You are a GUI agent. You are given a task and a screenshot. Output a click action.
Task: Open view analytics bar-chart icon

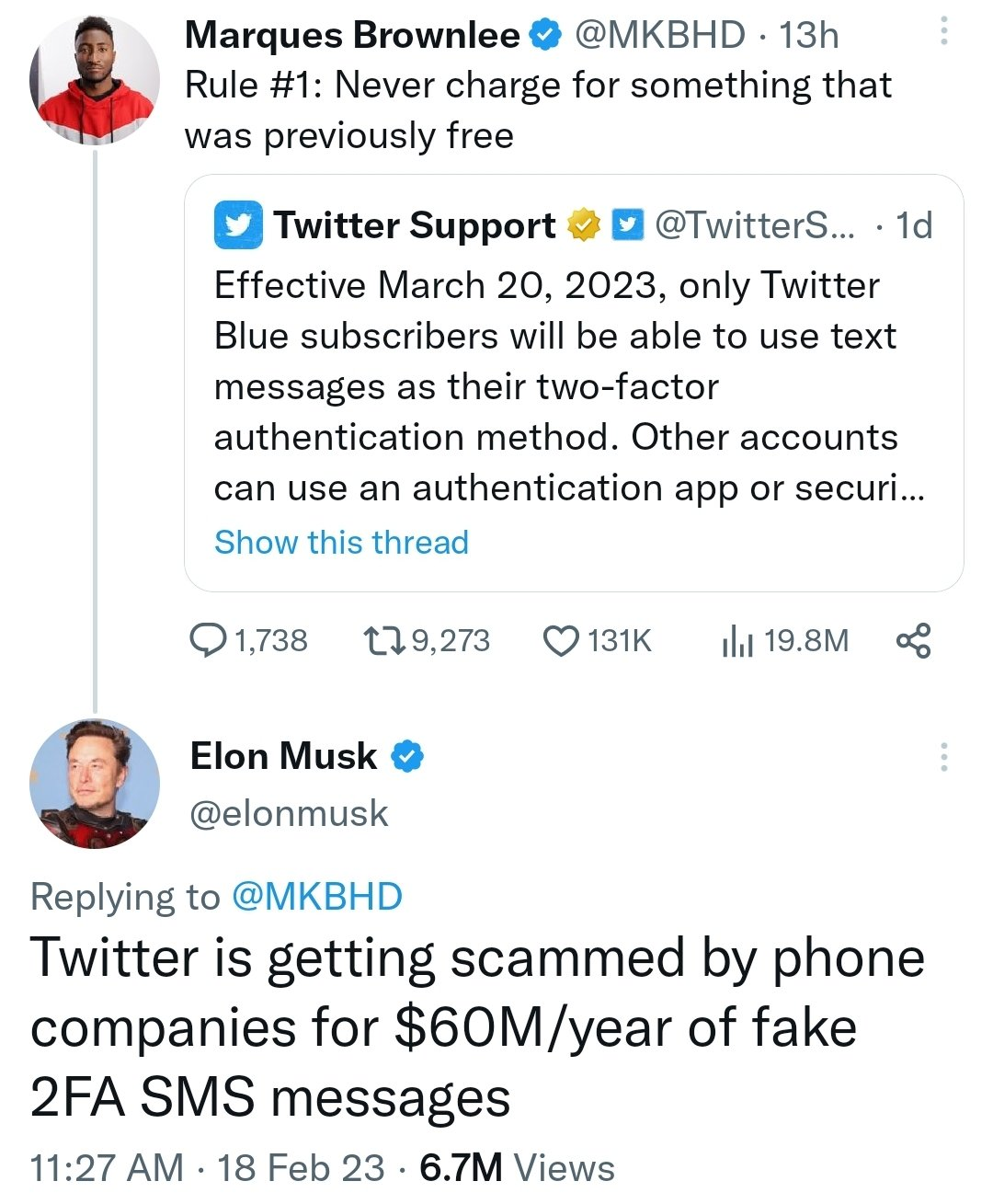(737, 640)
